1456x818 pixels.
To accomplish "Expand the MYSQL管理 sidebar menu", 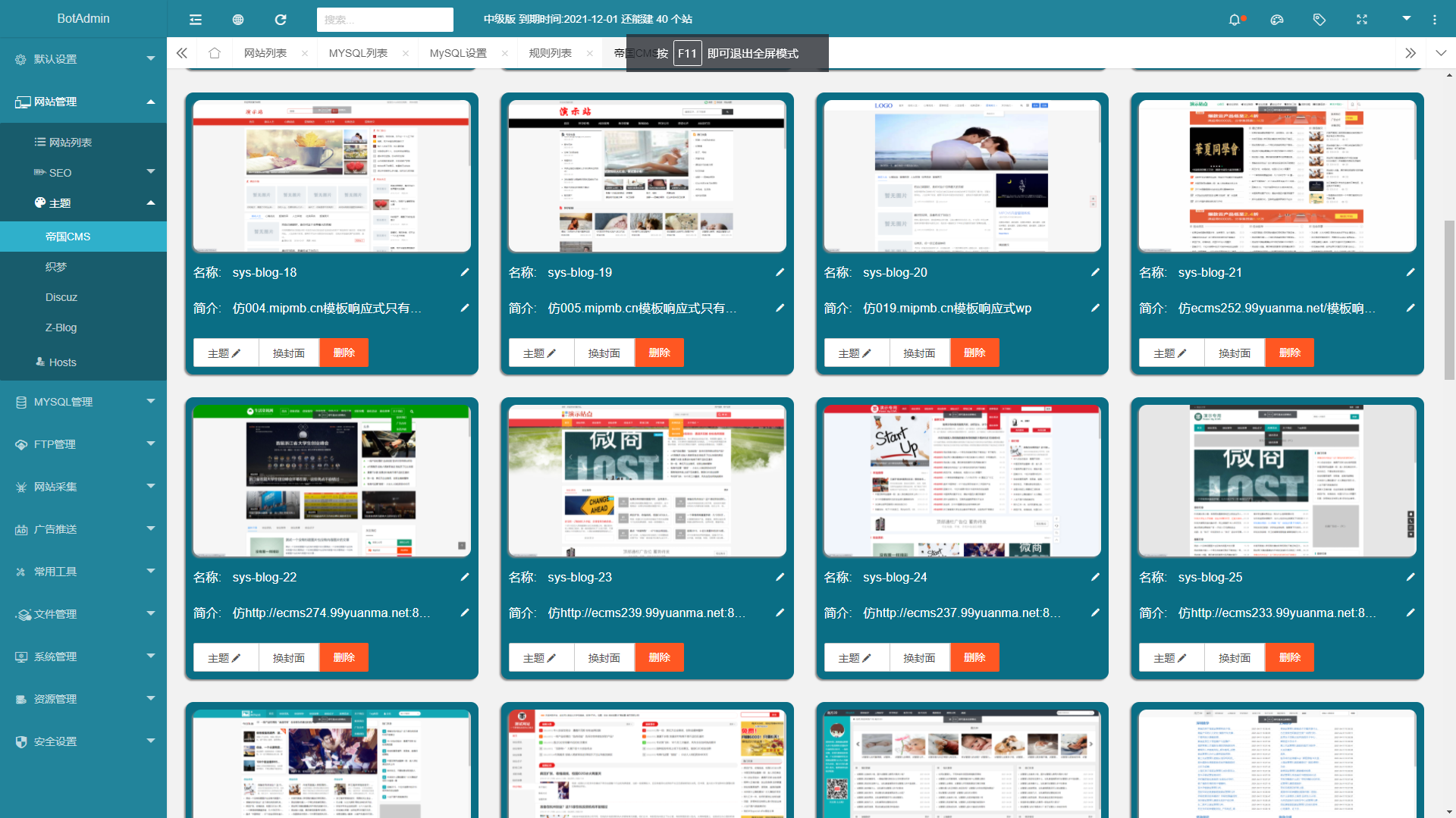I will pos(83,402).
